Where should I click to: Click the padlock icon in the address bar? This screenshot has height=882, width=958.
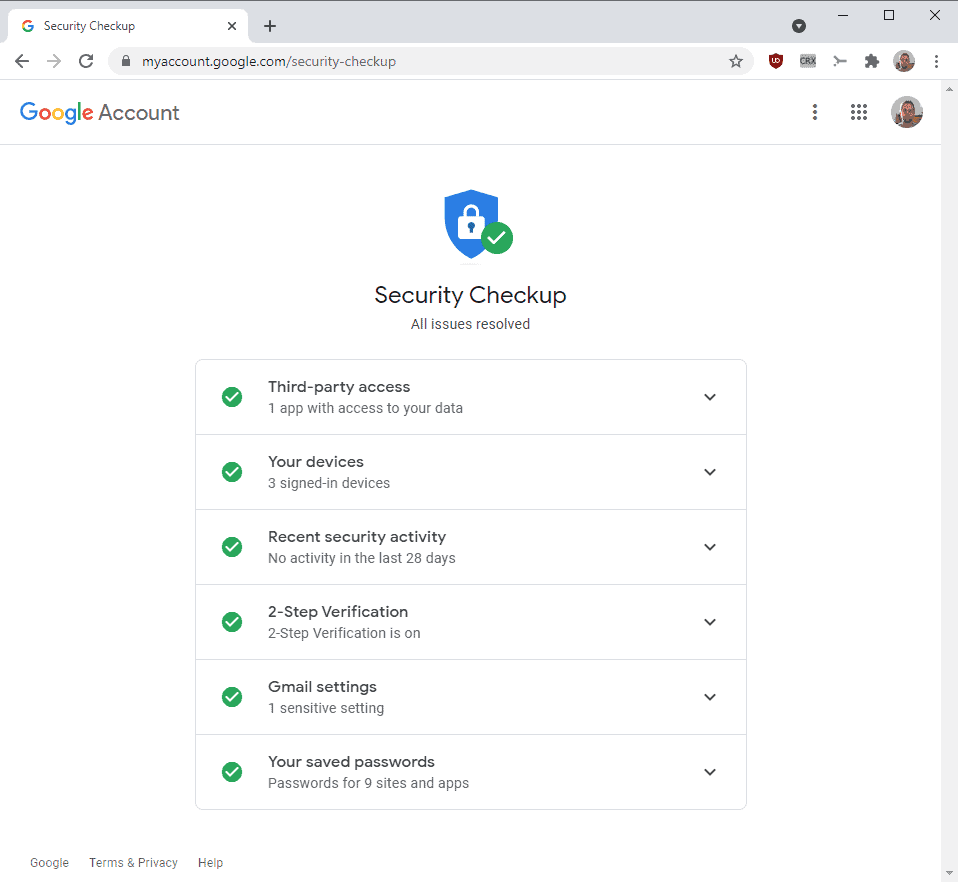coord(126,61)
